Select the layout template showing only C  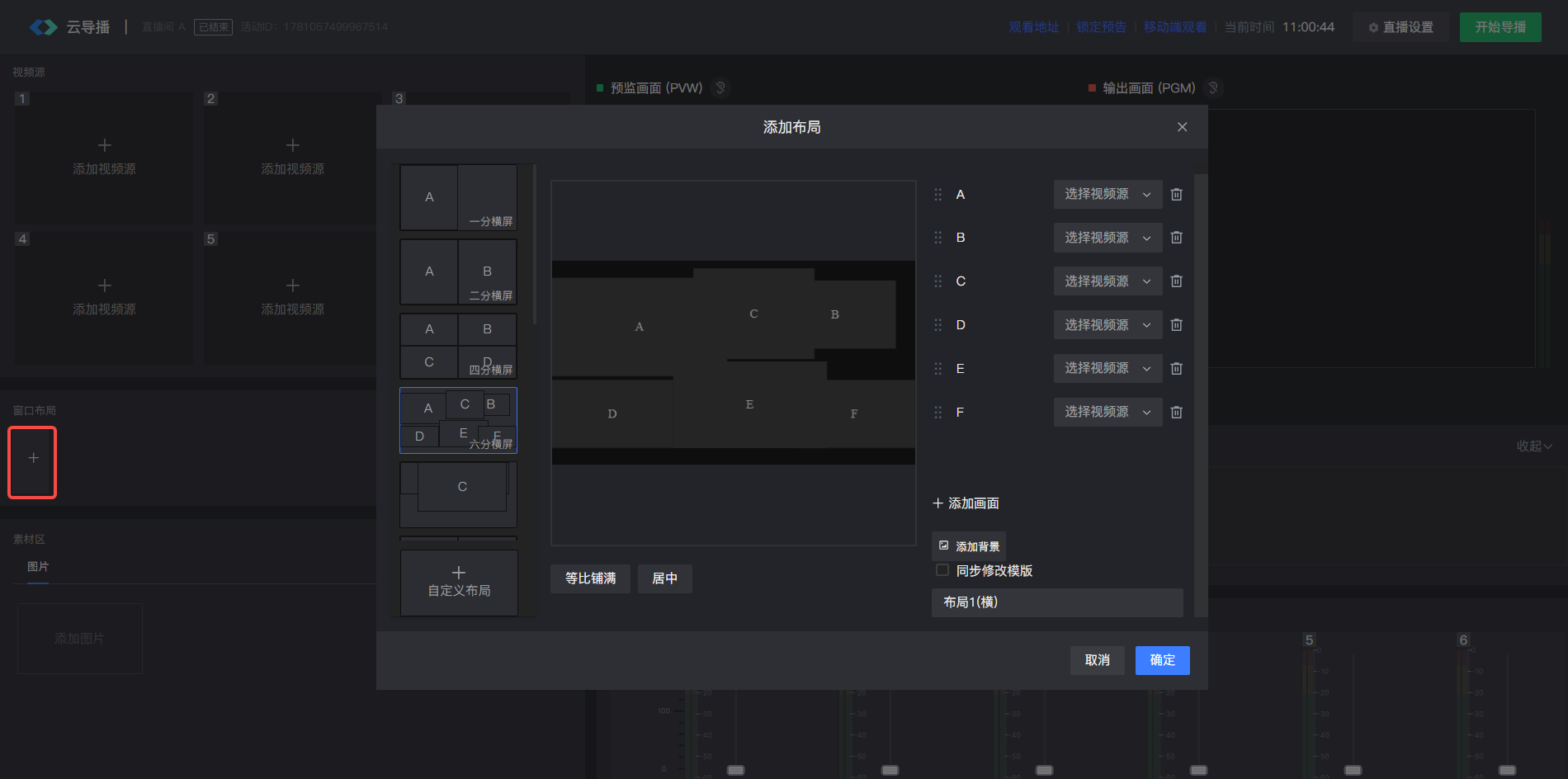[x=458, y=494]
